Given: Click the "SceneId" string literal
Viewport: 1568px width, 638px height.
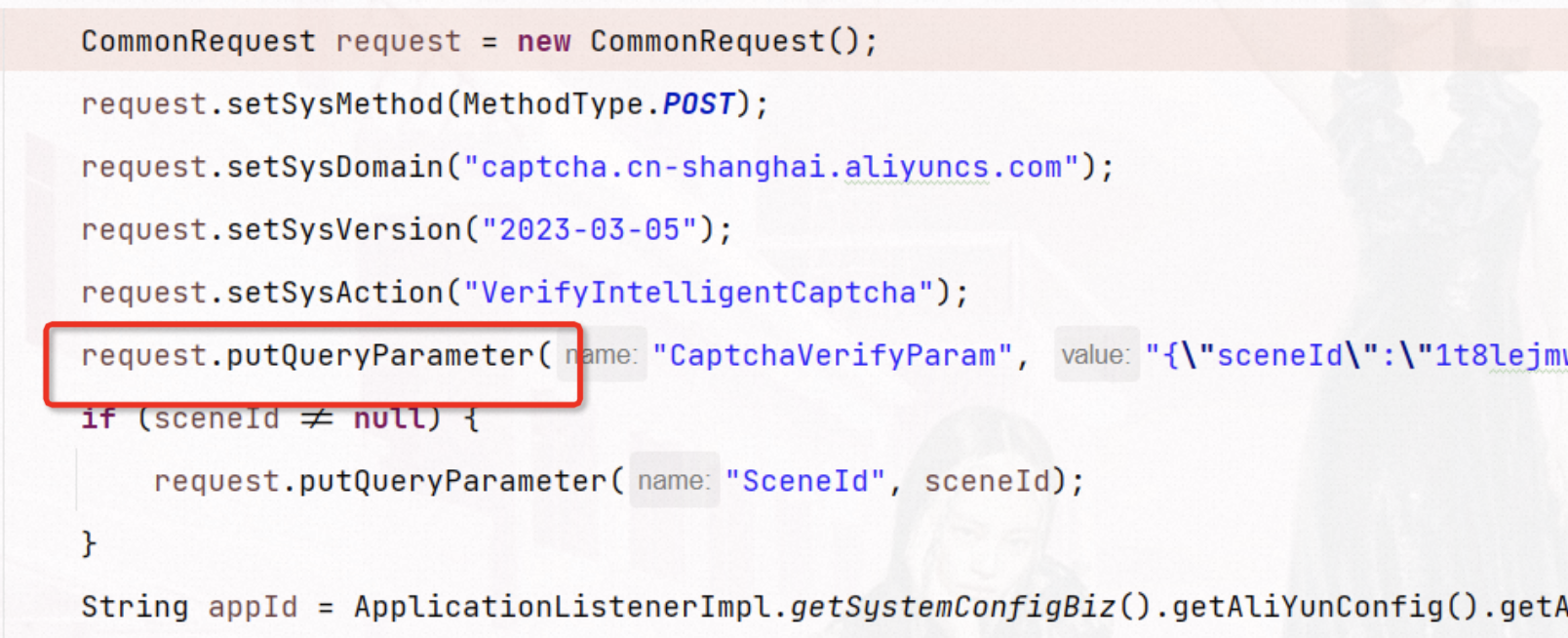Looking at the screenshot, I should click(804, 482).
